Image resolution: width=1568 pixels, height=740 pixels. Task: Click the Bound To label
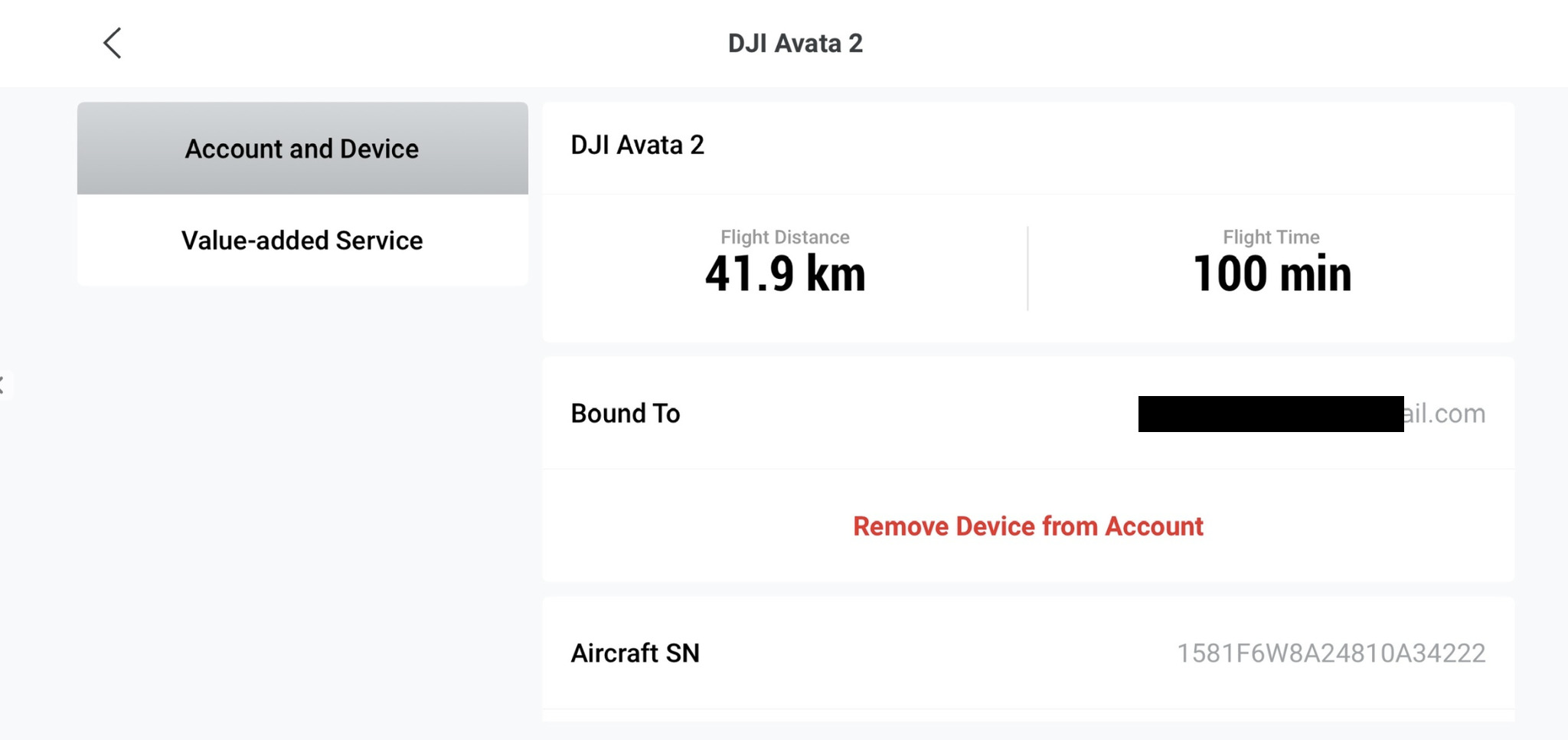coord(626,414)
